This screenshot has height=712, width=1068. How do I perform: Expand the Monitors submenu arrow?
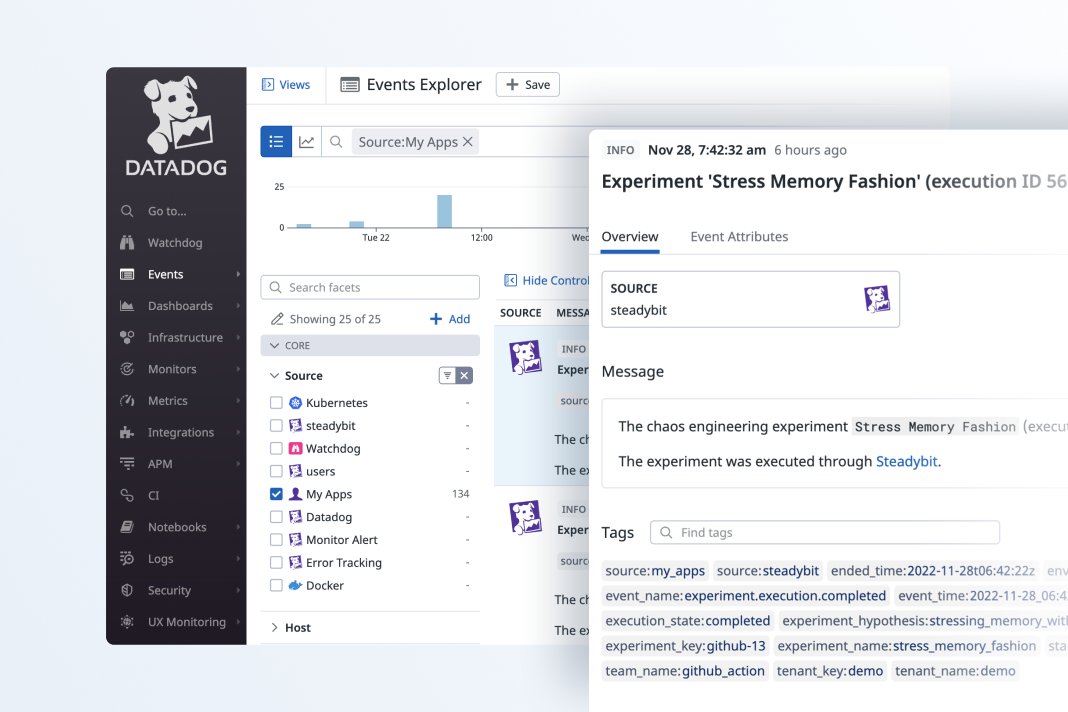click(x=238, y=369)
